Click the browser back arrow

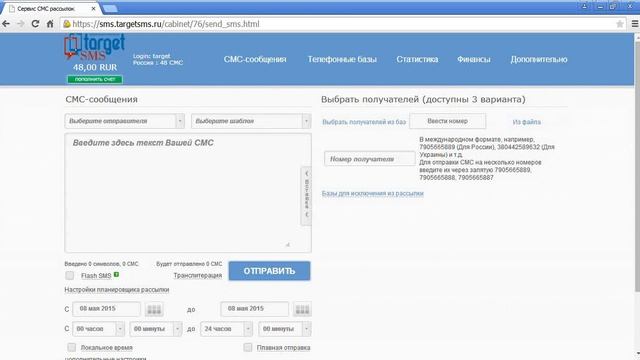tap(6, 24)
